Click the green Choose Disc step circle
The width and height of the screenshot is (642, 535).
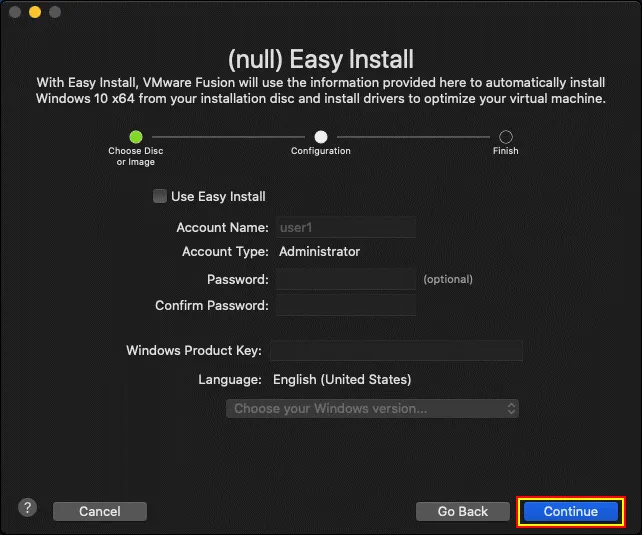(136, 136)
